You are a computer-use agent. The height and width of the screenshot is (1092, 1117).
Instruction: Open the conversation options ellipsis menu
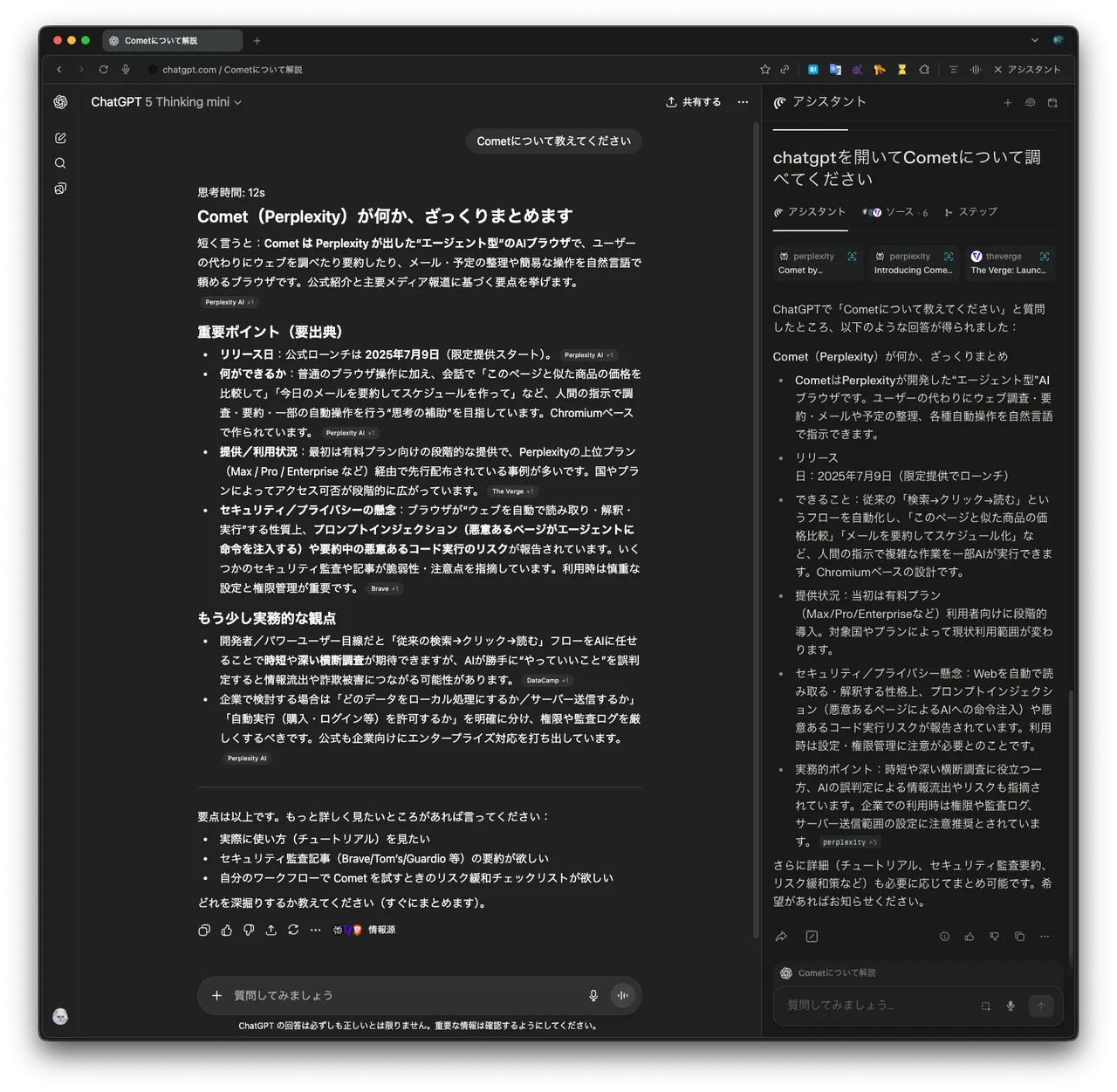coord(743,102)
